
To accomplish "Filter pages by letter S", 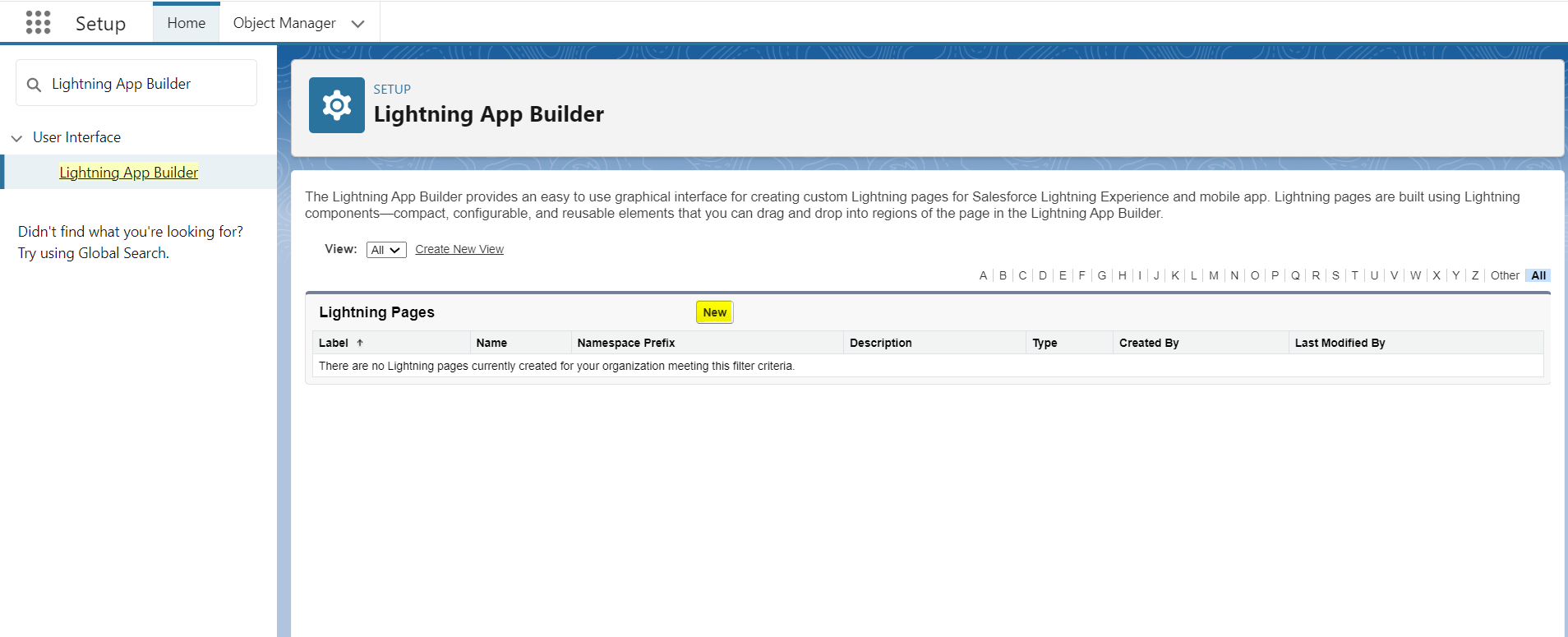I will tap(1335, 275).
